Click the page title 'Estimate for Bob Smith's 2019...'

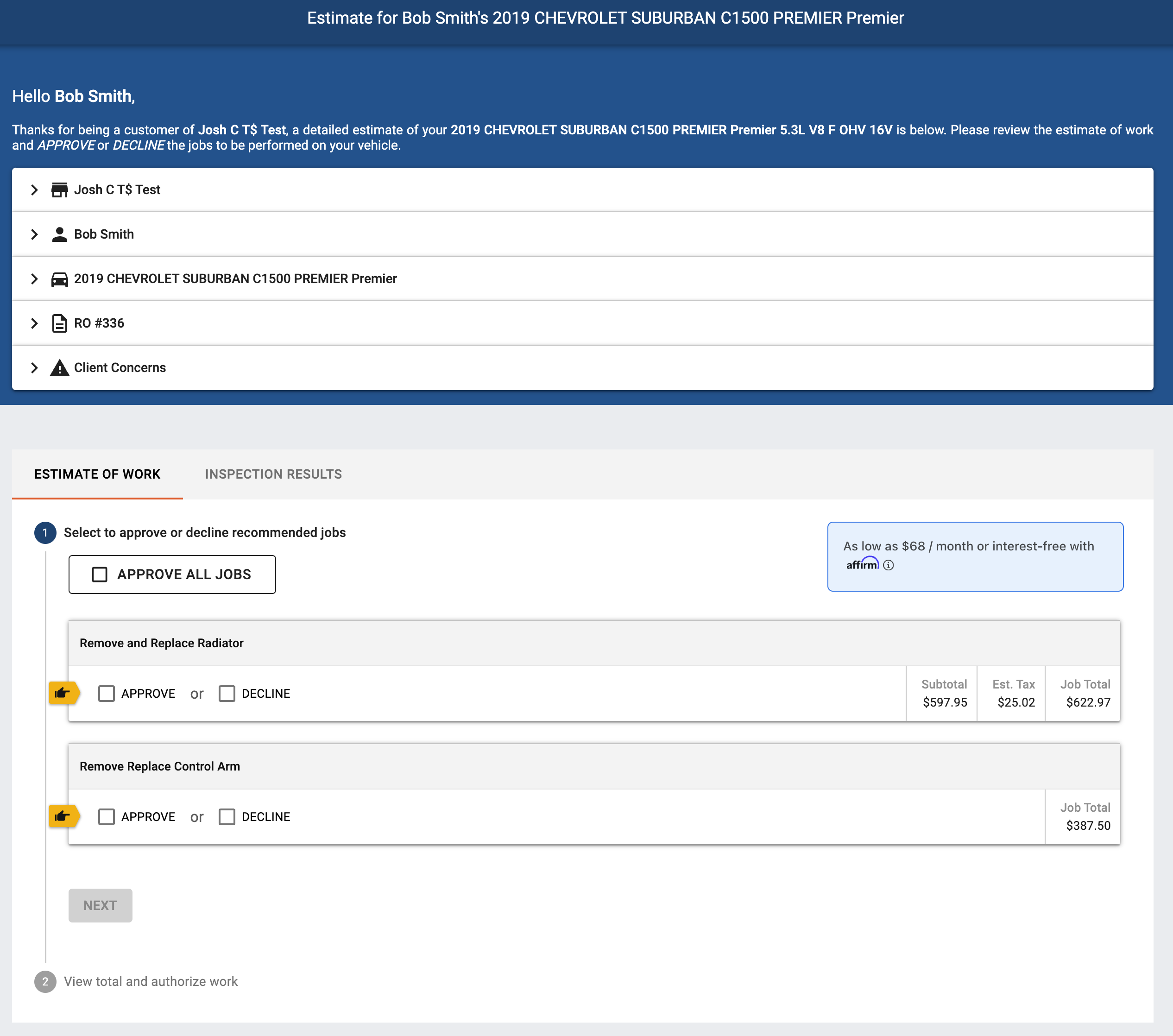[x=605, y=19]
